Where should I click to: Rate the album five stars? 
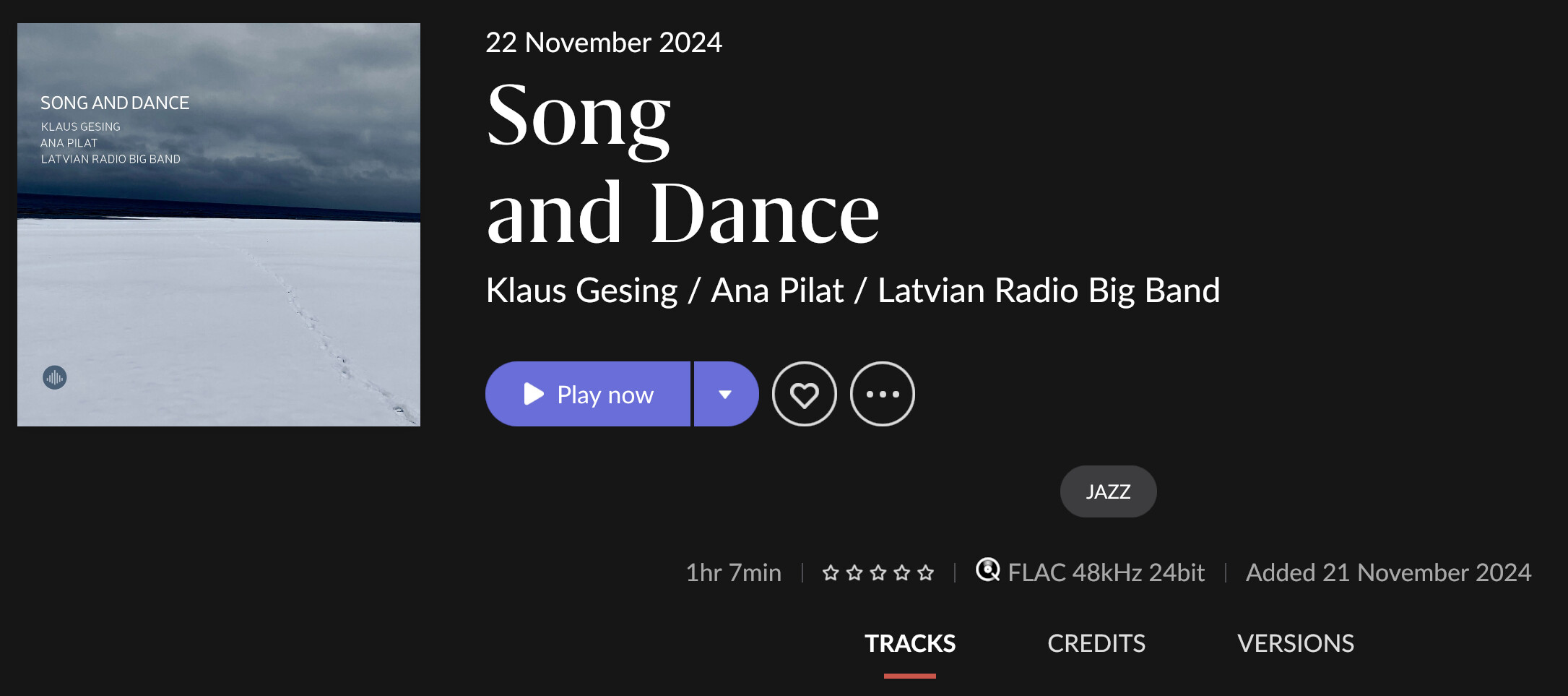point(926,573)
